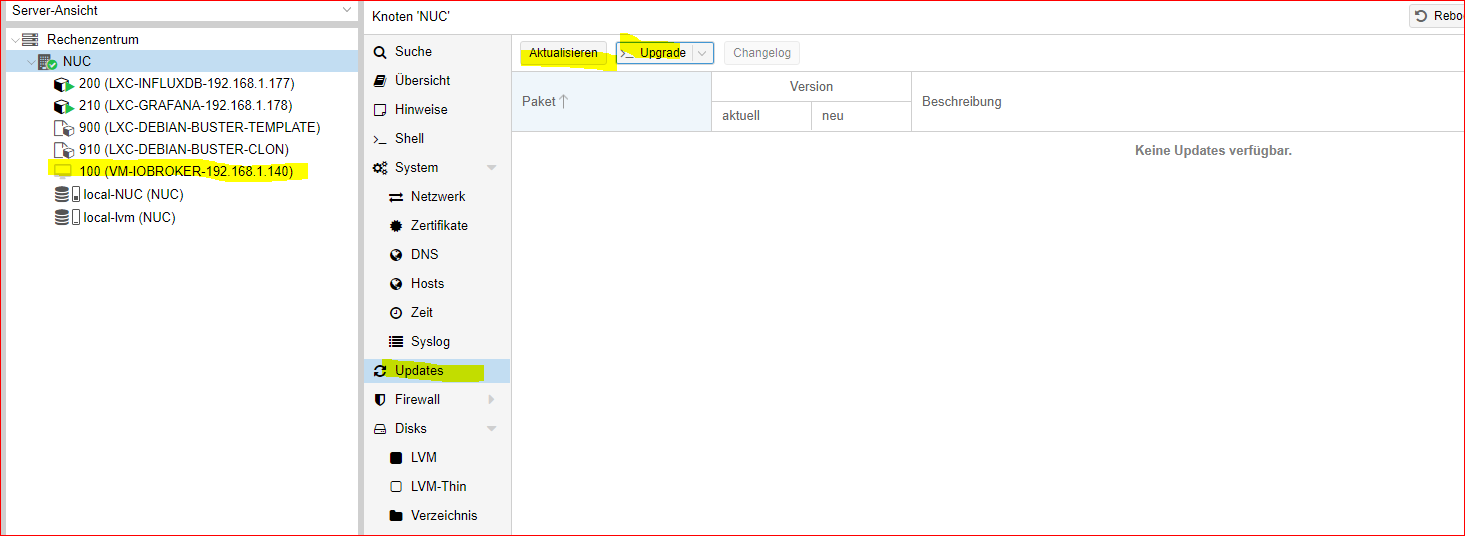Click the Aktualisieren button

[x=563, y=53]
